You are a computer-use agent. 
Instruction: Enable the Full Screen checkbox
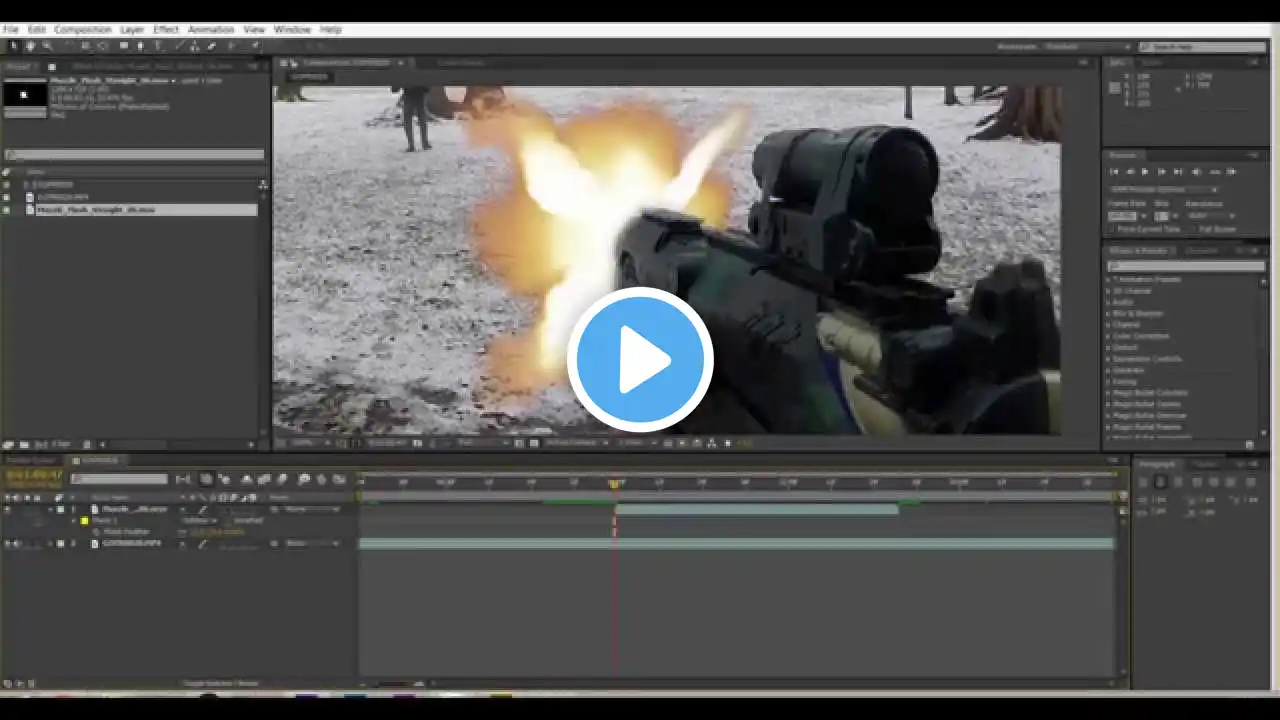coord(1191,229)
